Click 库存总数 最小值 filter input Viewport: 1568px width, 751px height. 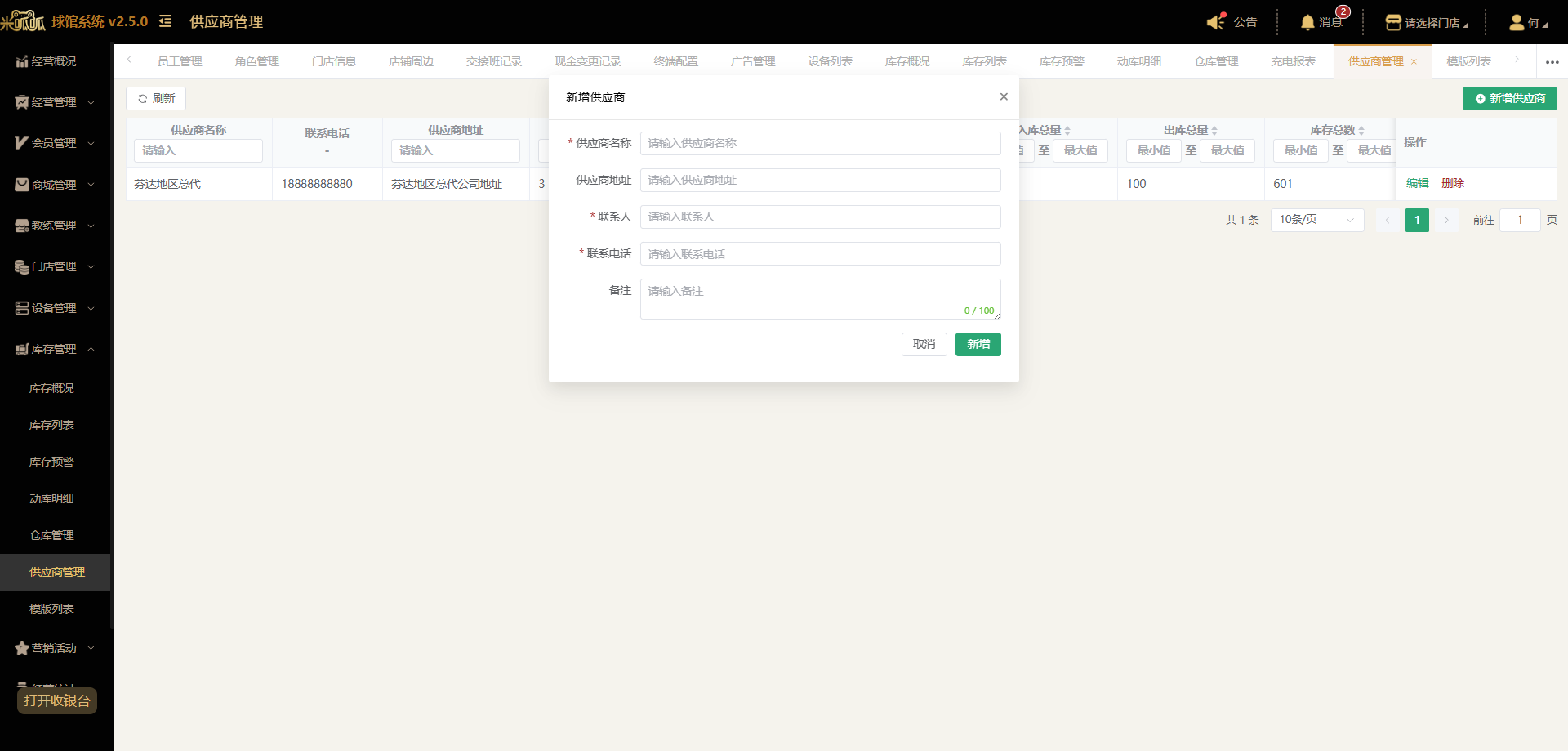[x=1301, y=150]
